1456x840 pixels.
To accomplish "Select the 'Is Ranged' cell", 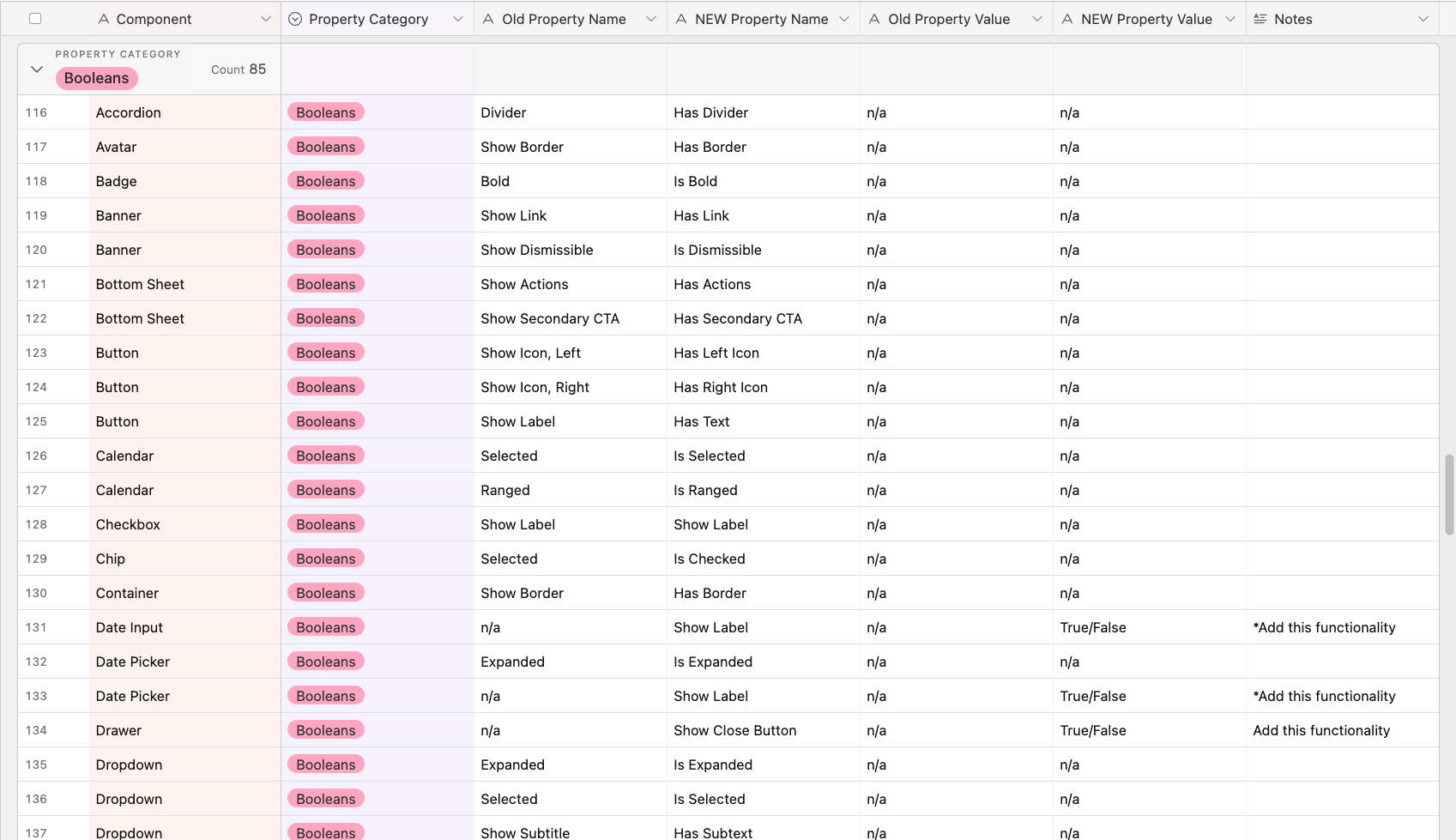I will pos(764,490).
